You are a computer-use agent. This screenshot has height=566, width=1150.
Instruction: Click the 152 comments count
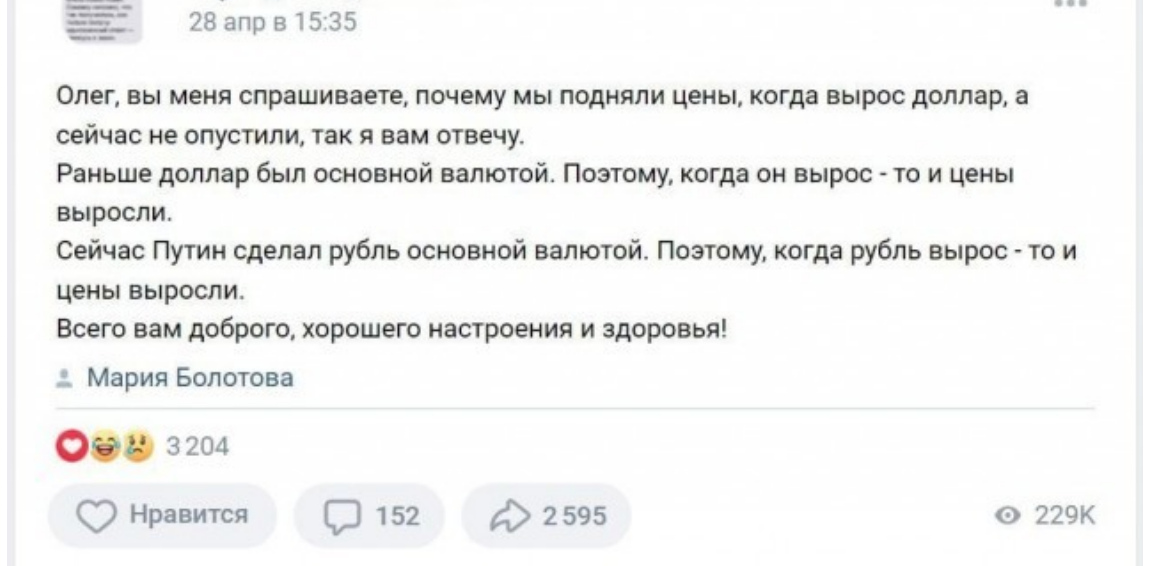coord(397,517)
